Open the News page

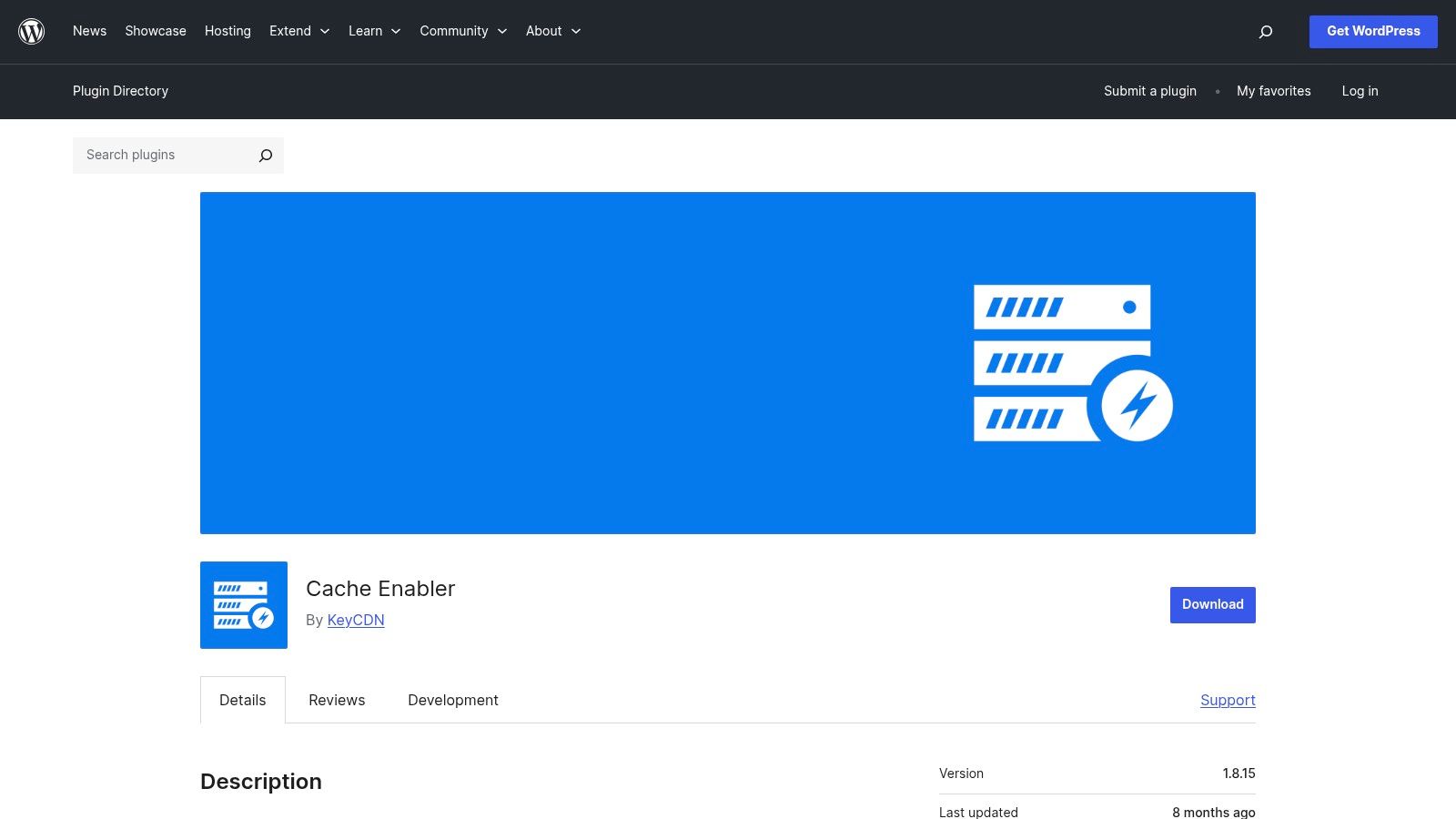click(x=89, y=31)
